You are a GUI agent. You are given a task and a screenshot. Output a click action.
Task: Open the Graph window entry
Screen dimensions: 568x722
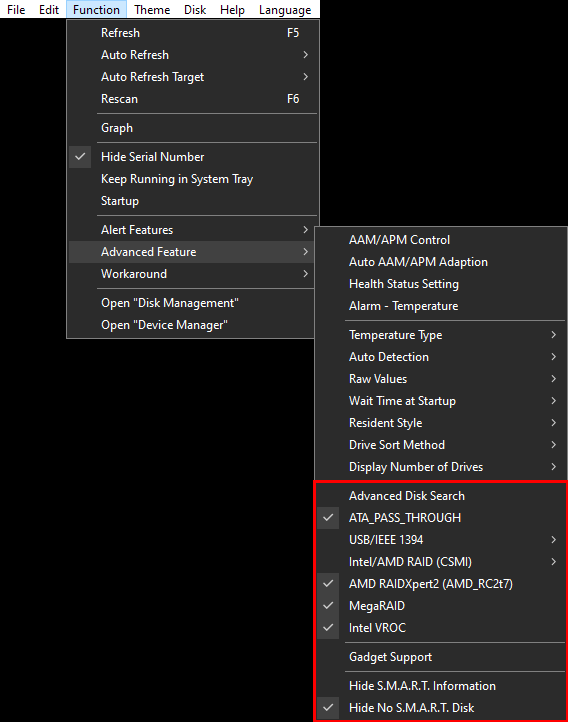[x=193, y=128]
